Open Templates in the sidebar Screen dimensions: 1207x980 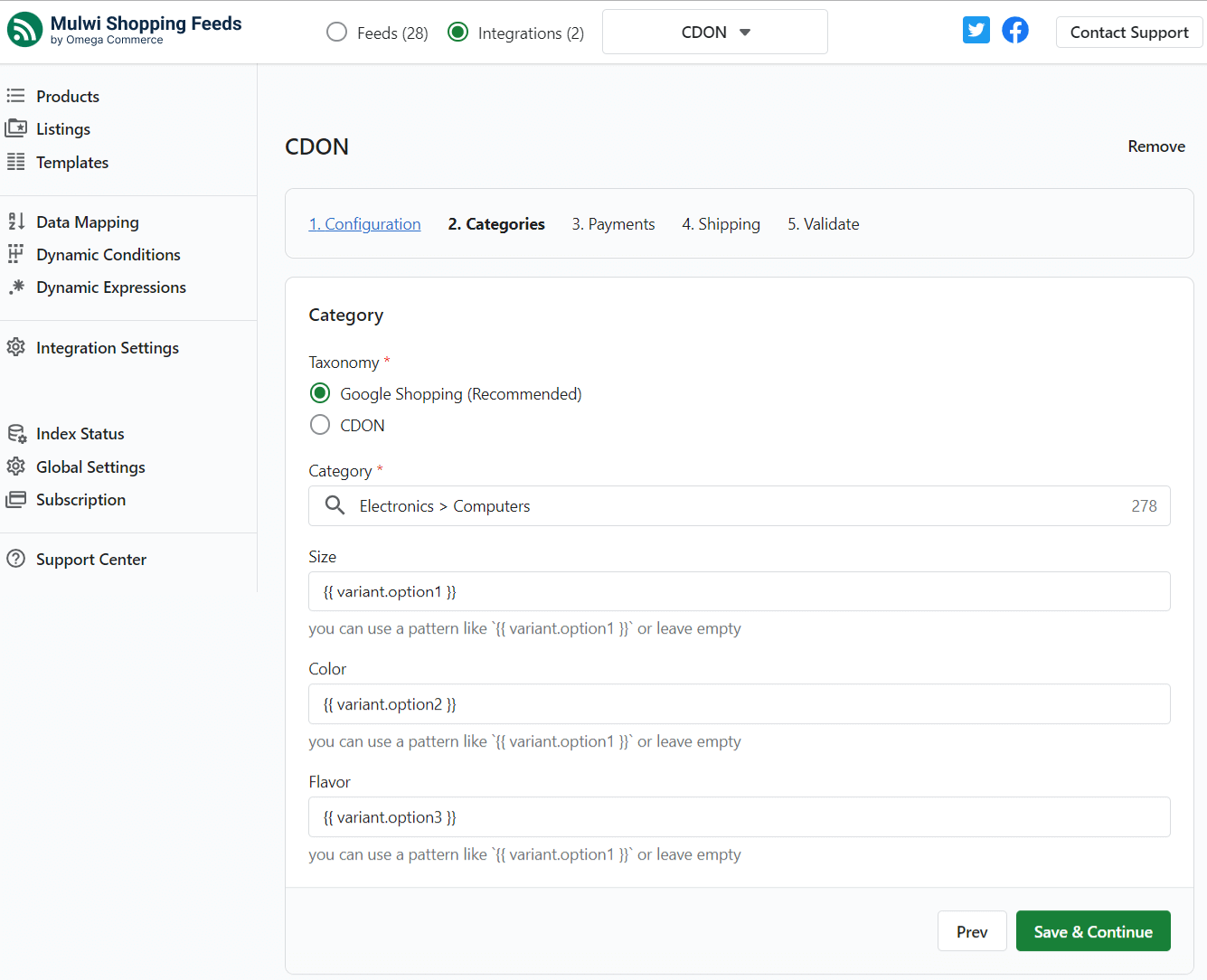[x=72, y=163]
